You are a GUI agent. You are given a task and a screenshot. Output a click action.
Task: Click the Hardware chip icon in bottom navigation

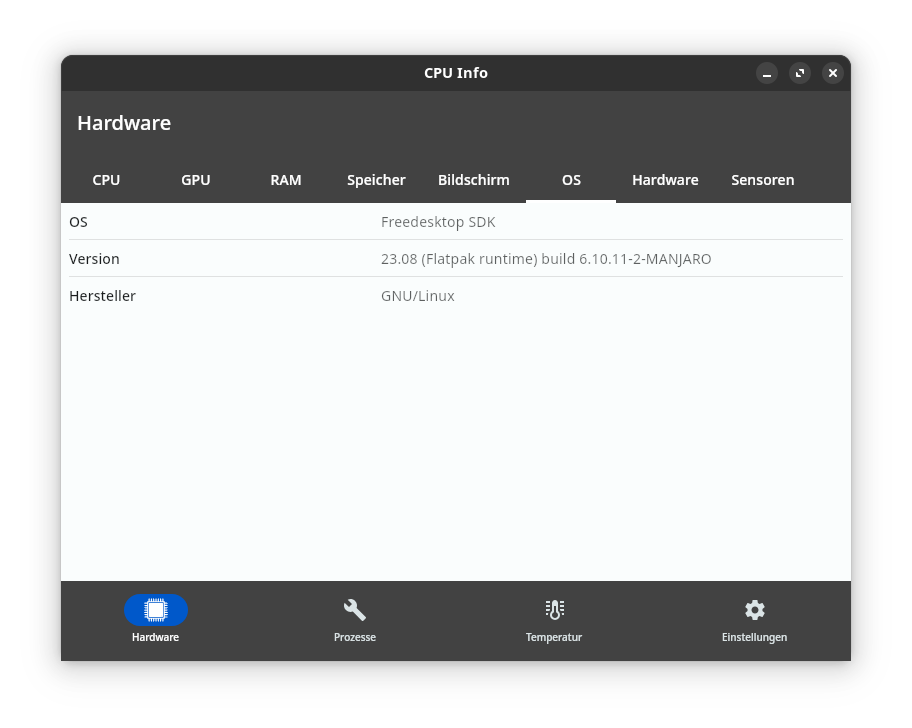click(x=156, y=610)
